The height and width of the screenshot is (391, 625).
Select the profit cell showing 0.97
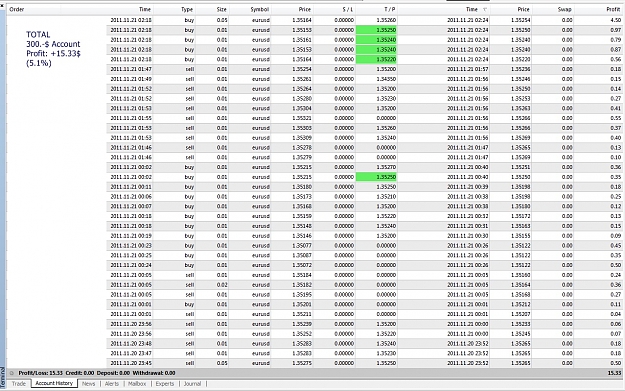coord(616,30)
